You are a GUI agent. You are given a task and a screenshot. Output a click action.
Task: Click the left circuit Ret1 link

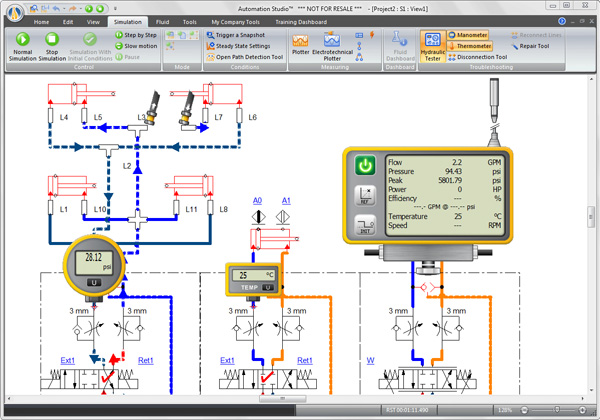[145, 360]
